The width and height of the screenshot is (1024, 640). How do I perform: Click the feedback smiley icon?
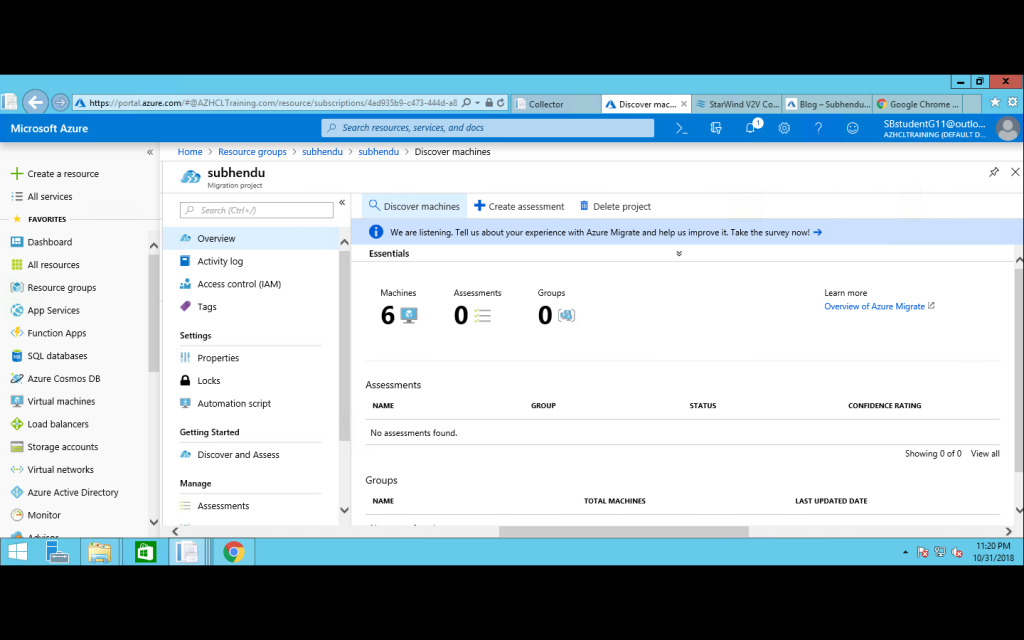tap(852, 129)
